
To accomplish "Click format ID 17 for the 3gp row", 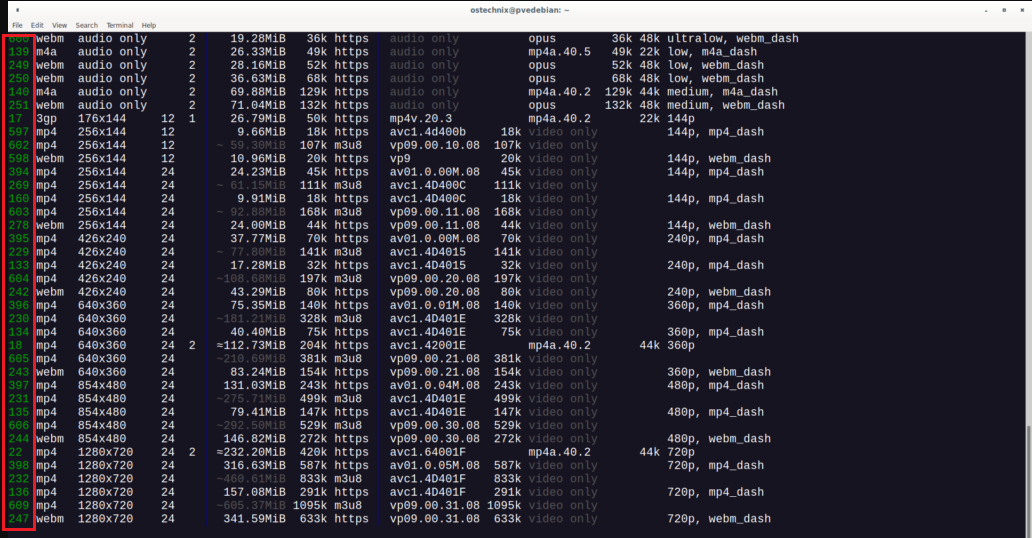I will pos(14,119).
